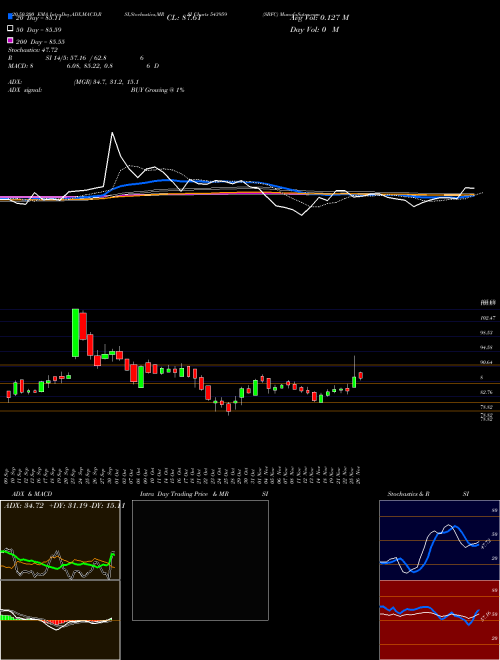This screenshot has width=500, height=660.
Task: Click the '(MGR) 34.7, 31.2, 15.1' ADX values
Action: 106,82
